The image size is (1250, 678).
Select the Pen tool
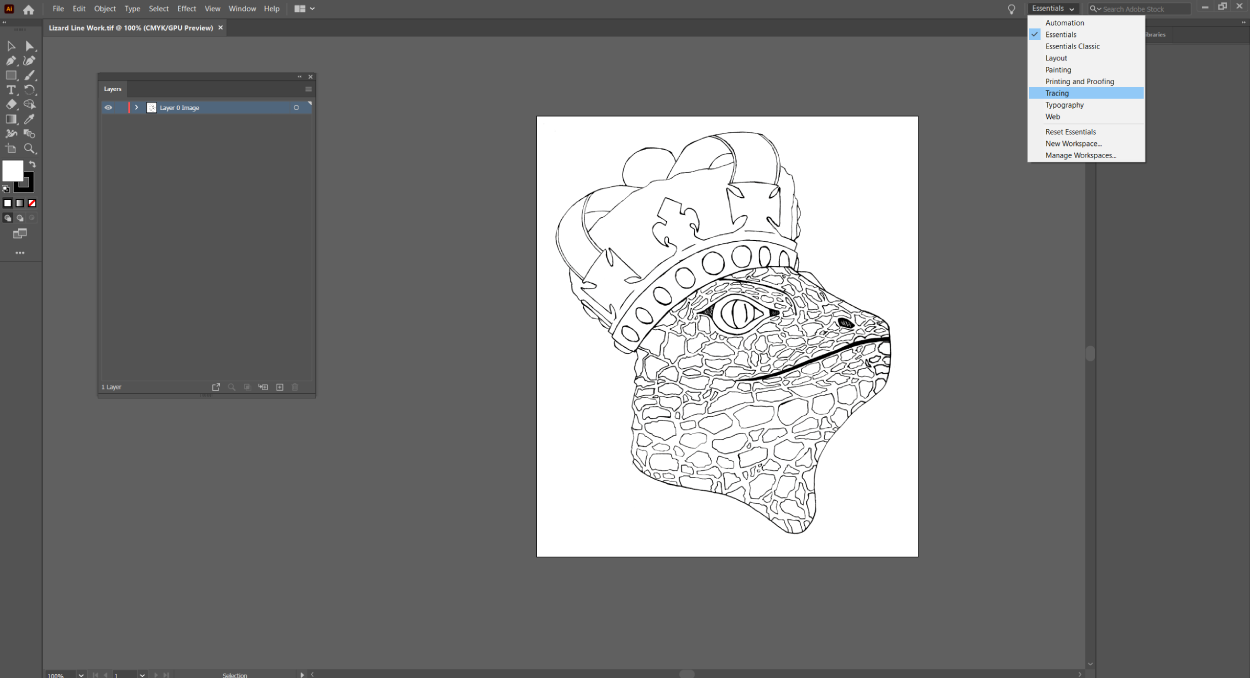(x=11, y=61)
